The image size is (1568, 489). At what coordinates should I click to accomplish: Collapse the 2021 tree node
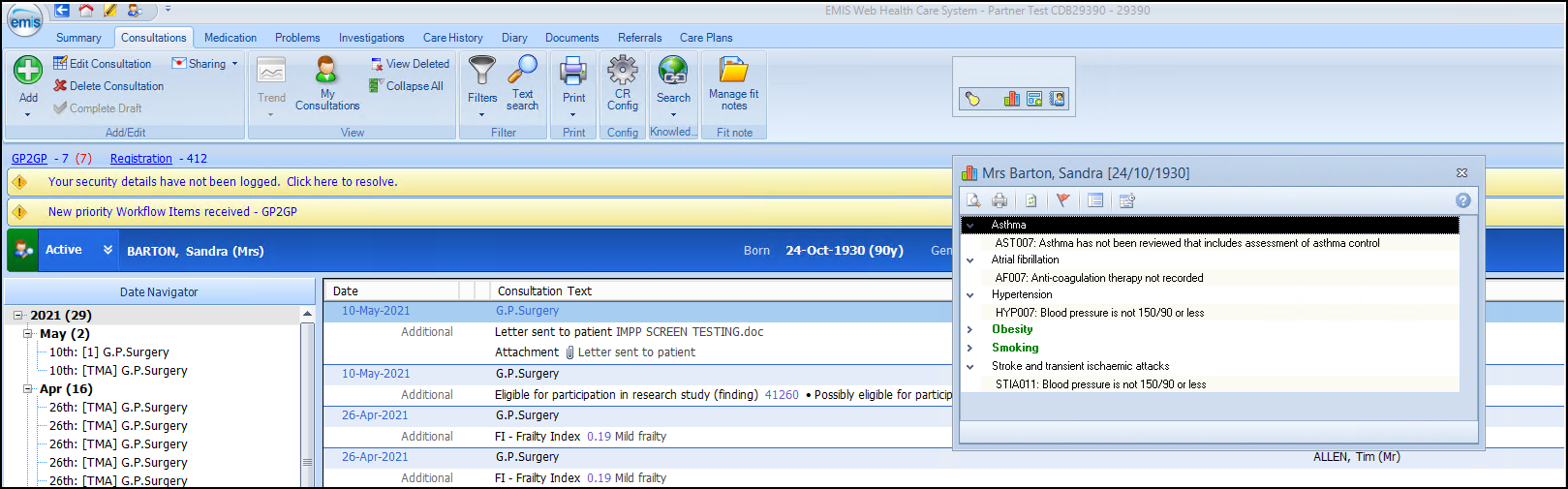pyautogui.click(x=17, y=316)
